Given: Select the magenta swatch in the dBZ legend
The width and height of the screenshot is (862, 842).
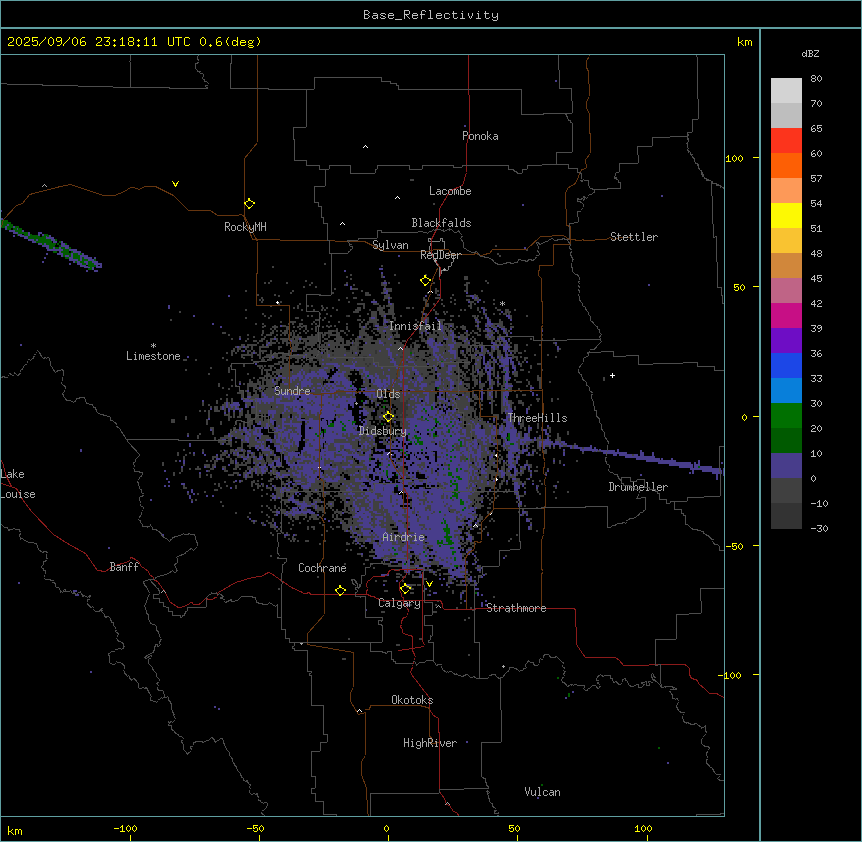Looking at the screenshot, I should [786, 315].
